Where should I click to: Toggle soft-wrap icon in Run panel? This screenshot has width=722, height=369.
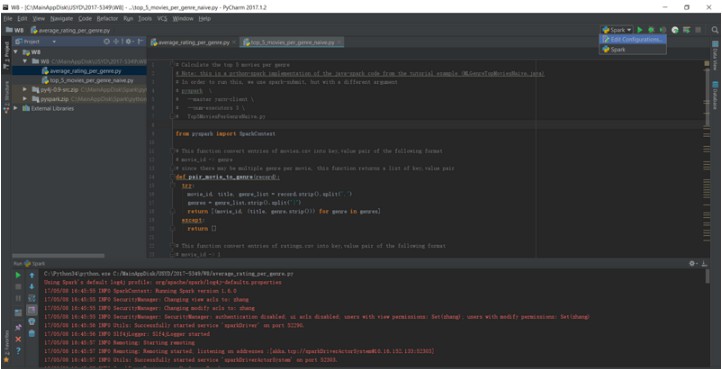[32, 298]
